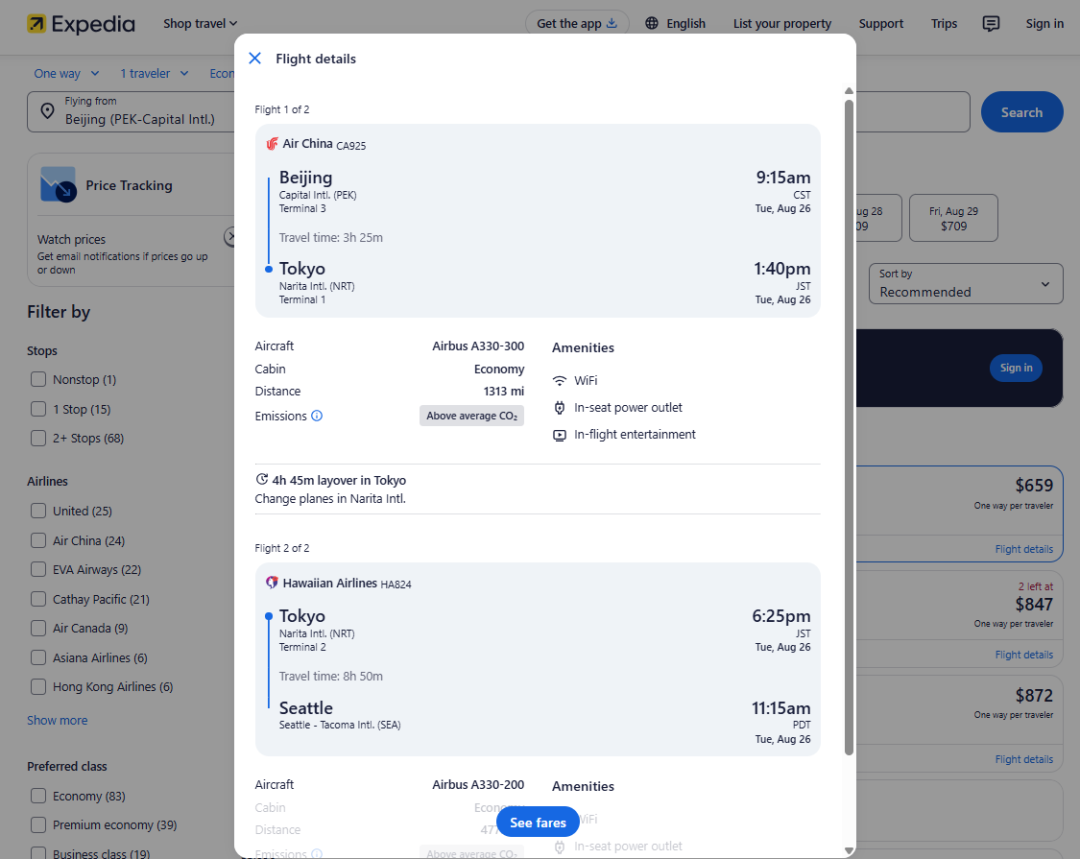
Task: Check the Air Canada (9) filter
Action: tap(39, 628)
